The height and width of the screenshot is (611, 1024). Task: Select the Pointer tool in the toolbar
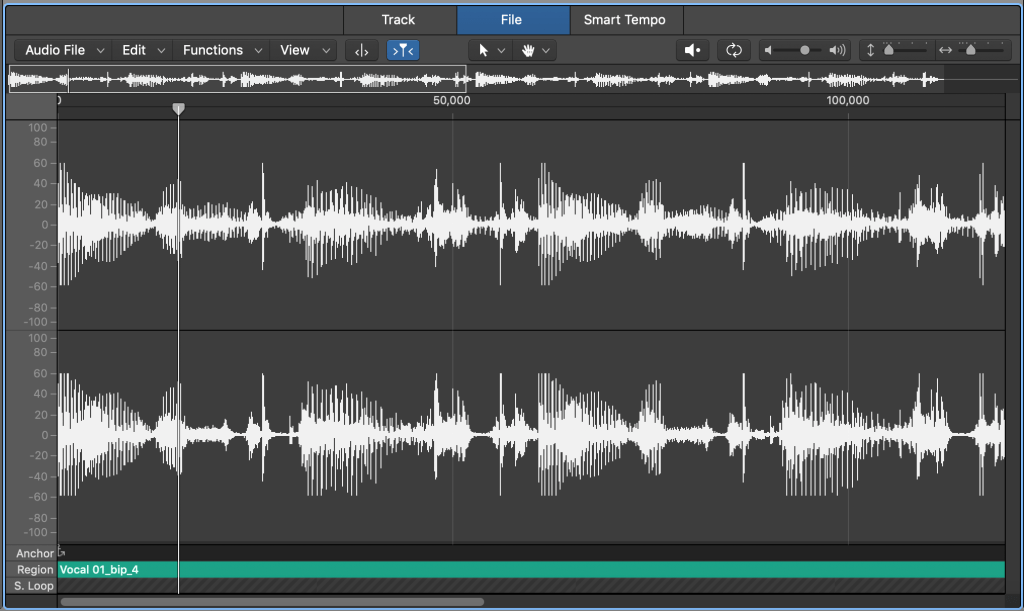483,50
